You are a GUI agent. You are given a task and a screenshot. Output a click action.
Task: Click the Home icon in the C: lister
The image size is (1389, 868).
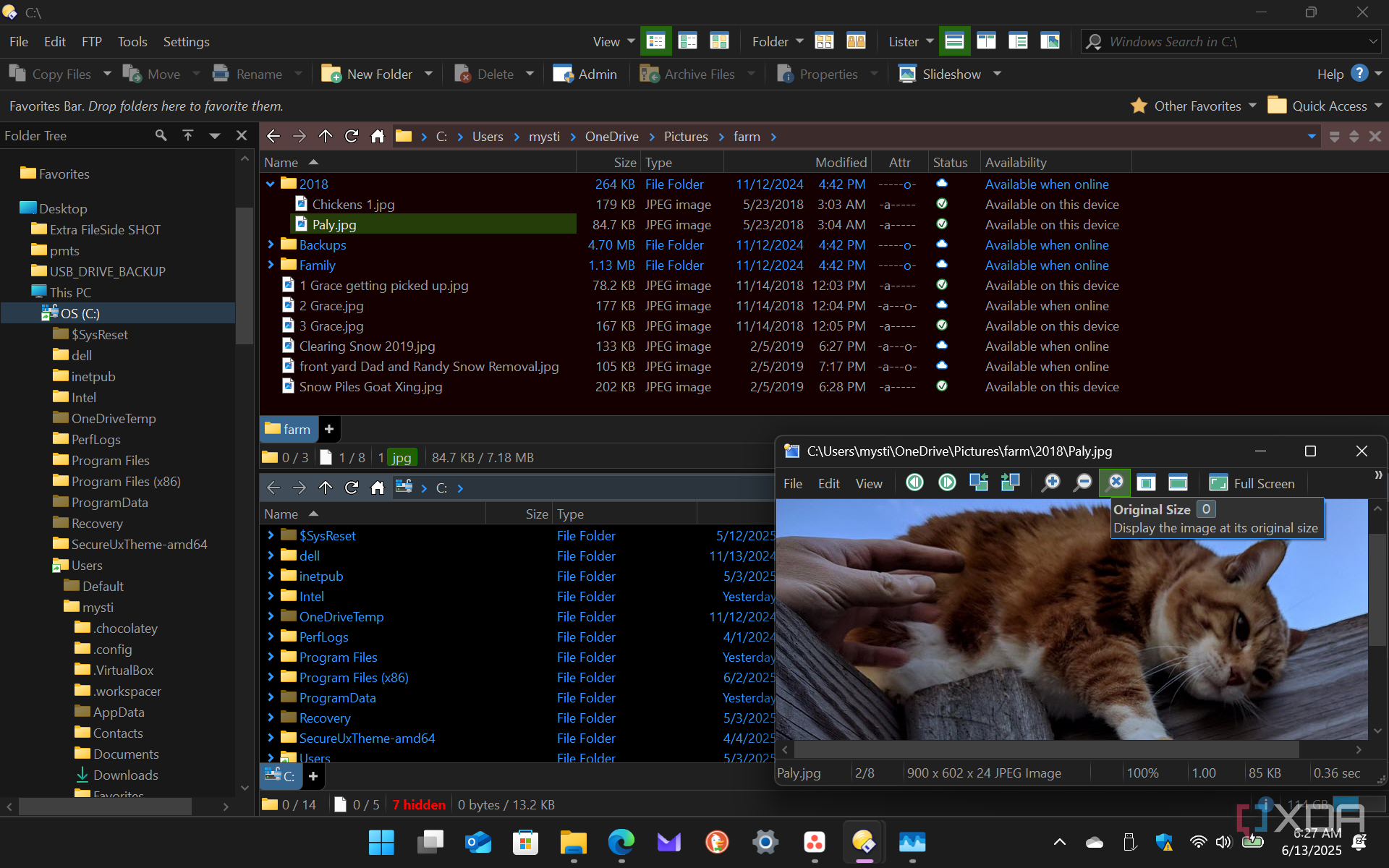[x=378, y=488]
